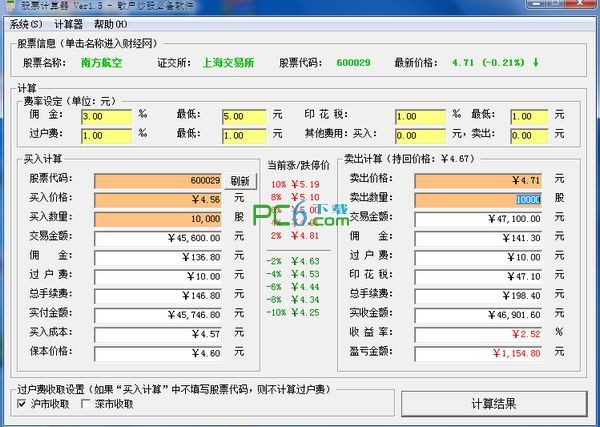600x427 pixels.
Task: Click the sell 总手续费 field ¥198.40
Action: [478, 296]
